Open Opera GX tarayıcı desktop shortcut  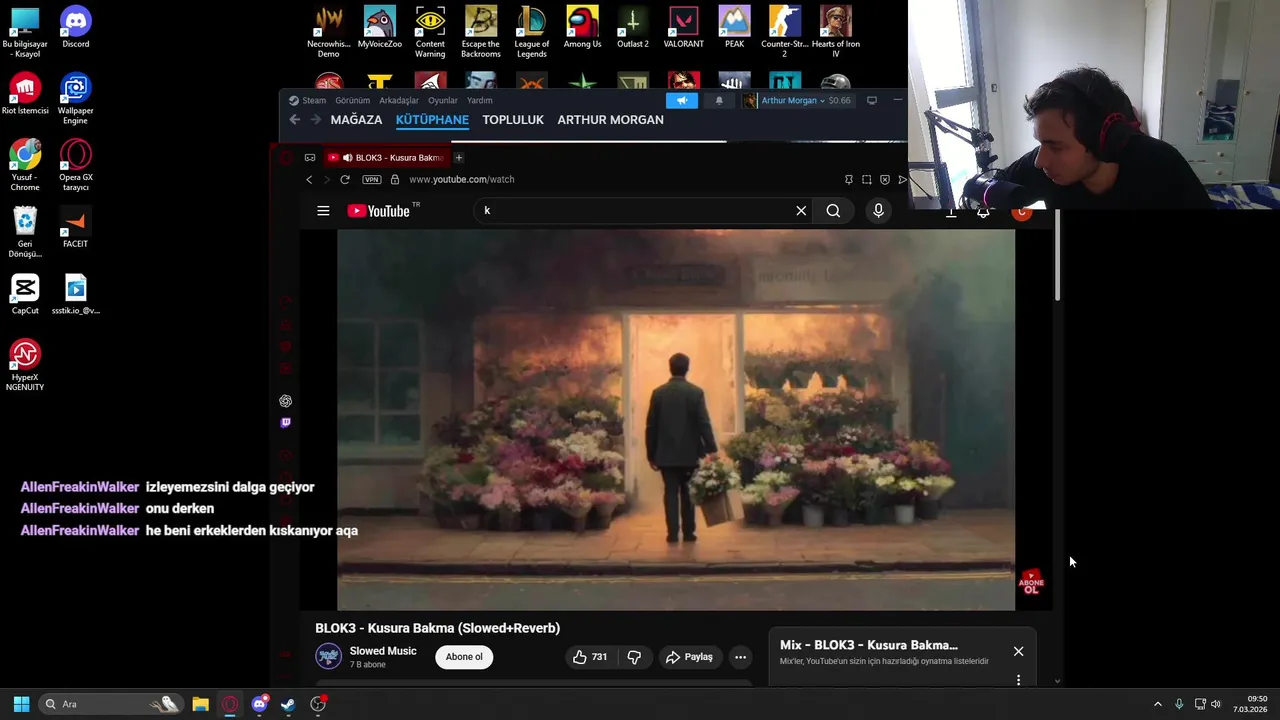pos(75,165)
